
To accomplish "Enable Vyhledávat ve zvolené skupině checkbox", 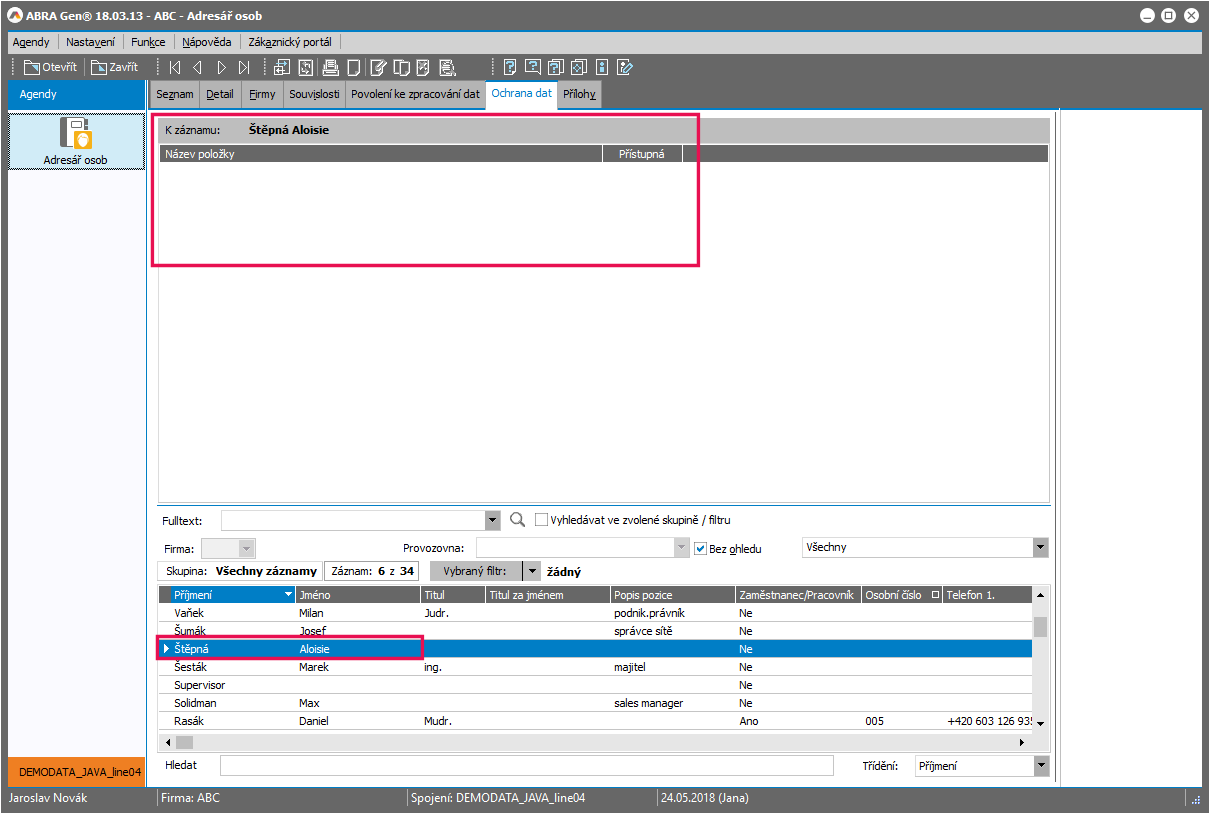I will click(x=542, y=520).
